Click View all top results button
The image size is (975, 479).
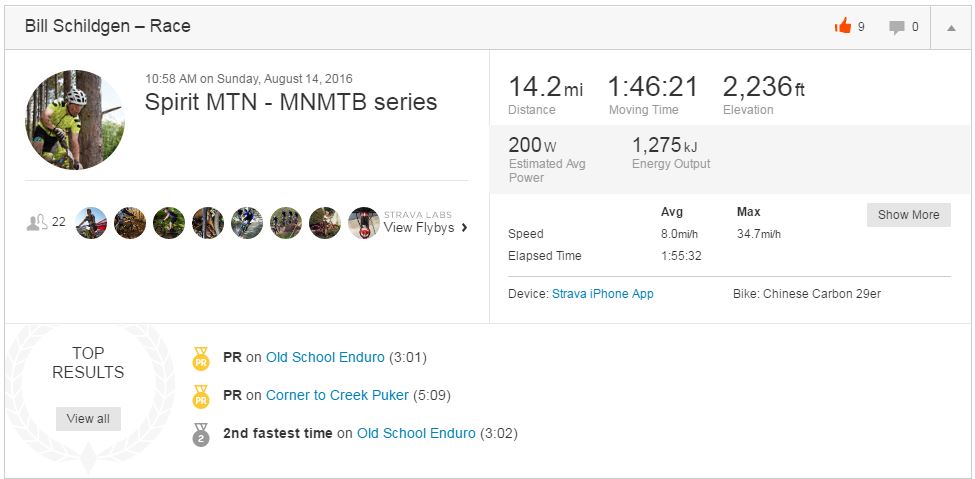tap(88, 419)
